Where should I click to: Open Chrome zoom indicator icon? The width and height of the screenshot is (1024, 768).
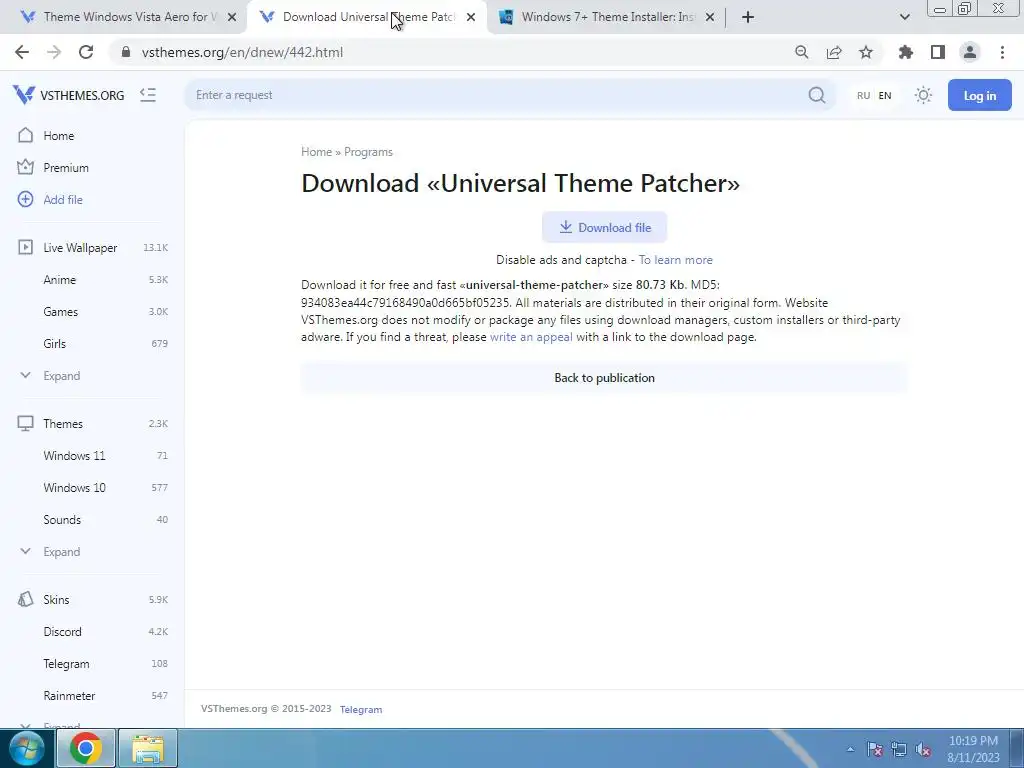coord(801,52)
